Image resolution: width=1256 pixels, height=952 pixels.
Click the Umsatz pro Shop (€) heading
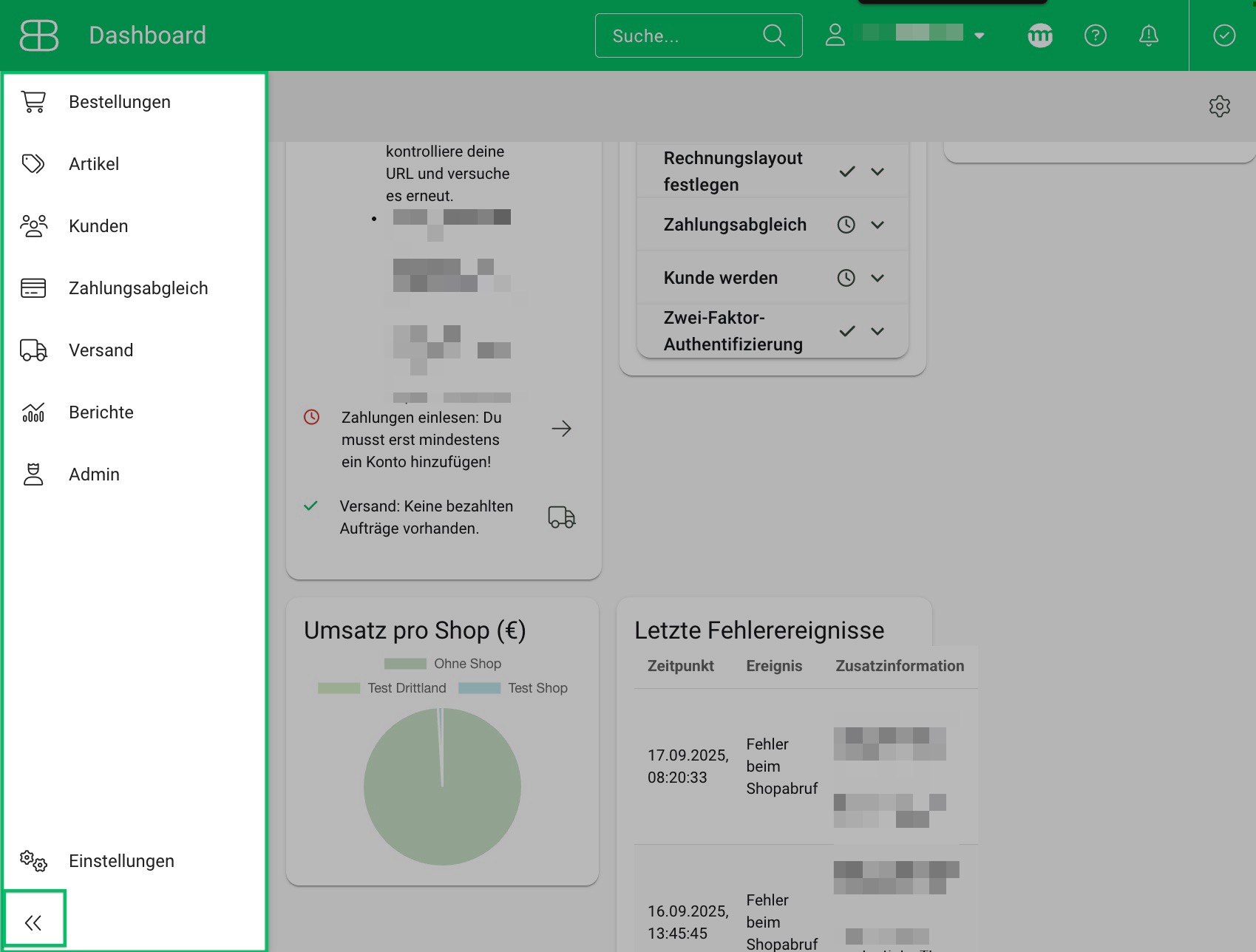415,630
